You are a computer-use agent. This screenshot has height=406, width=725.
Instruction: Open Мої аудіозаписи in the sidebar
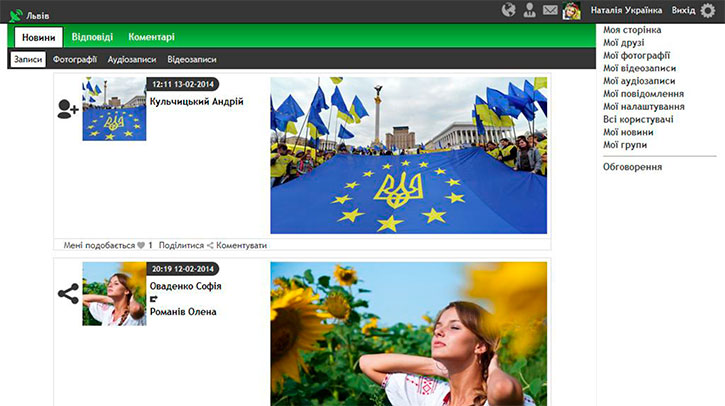(639, 81)
